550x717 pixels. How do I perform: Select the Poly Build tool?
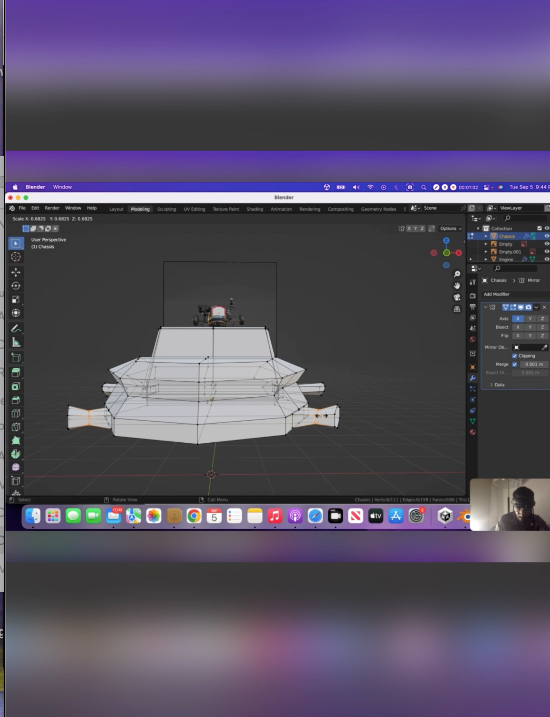(16, 440)
